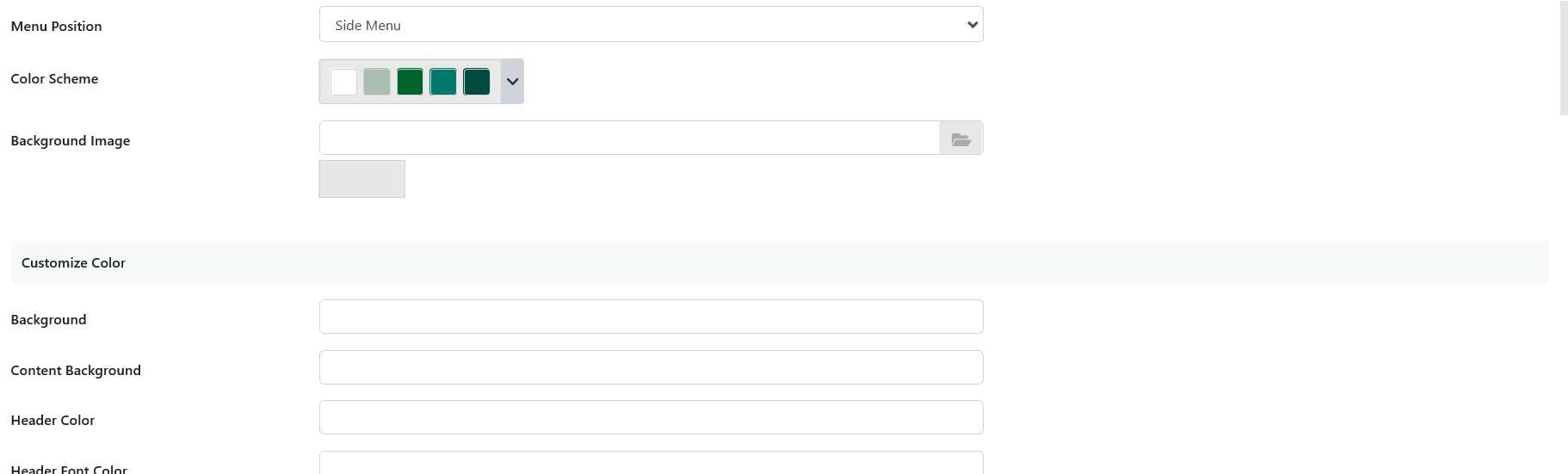1568x474 pixels.
Task: Click the gray background image preview box
Action: coord(361,179)
